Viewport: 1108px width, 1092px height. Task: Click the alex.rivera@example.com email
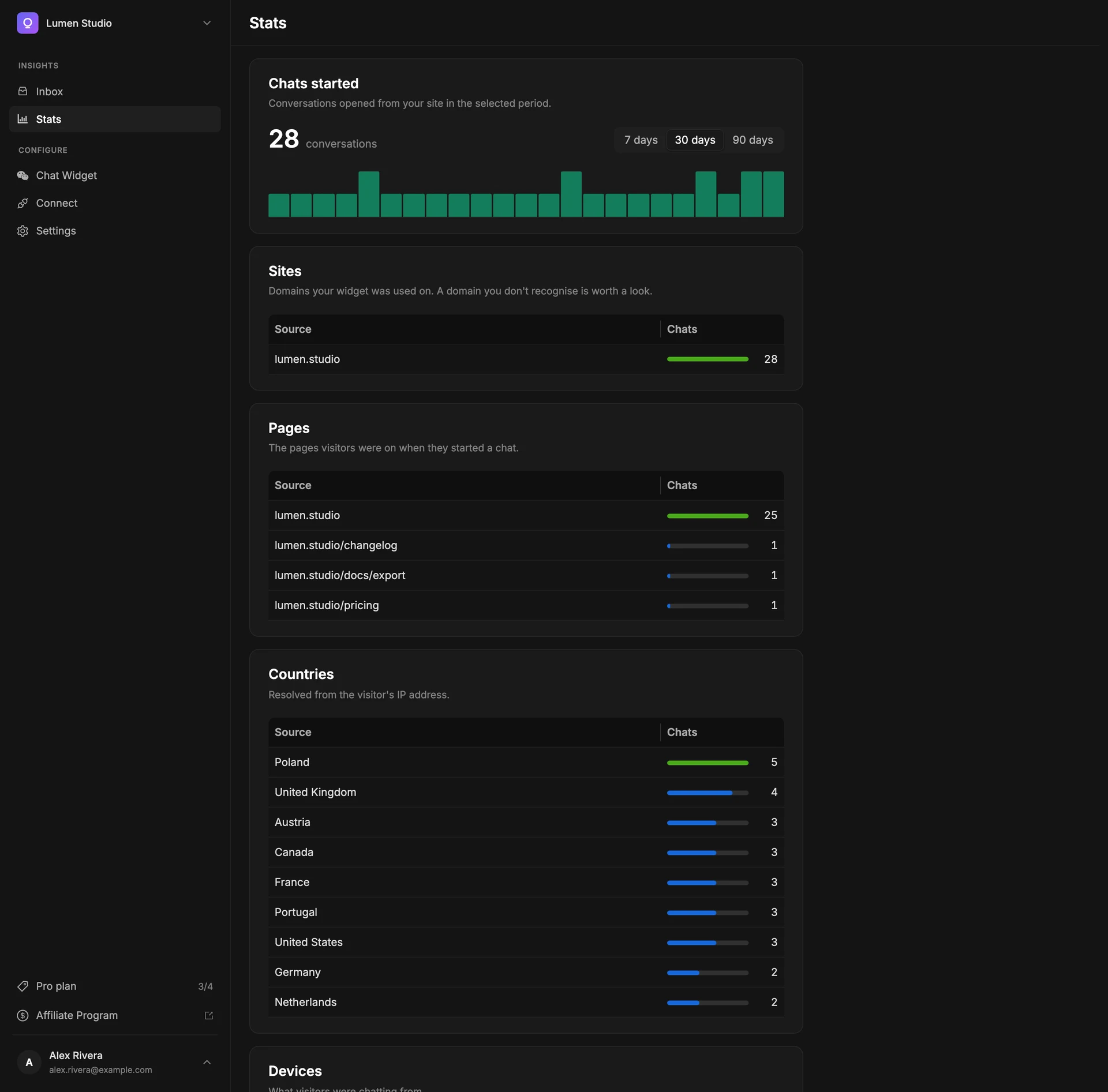[x=100, y=1070]
